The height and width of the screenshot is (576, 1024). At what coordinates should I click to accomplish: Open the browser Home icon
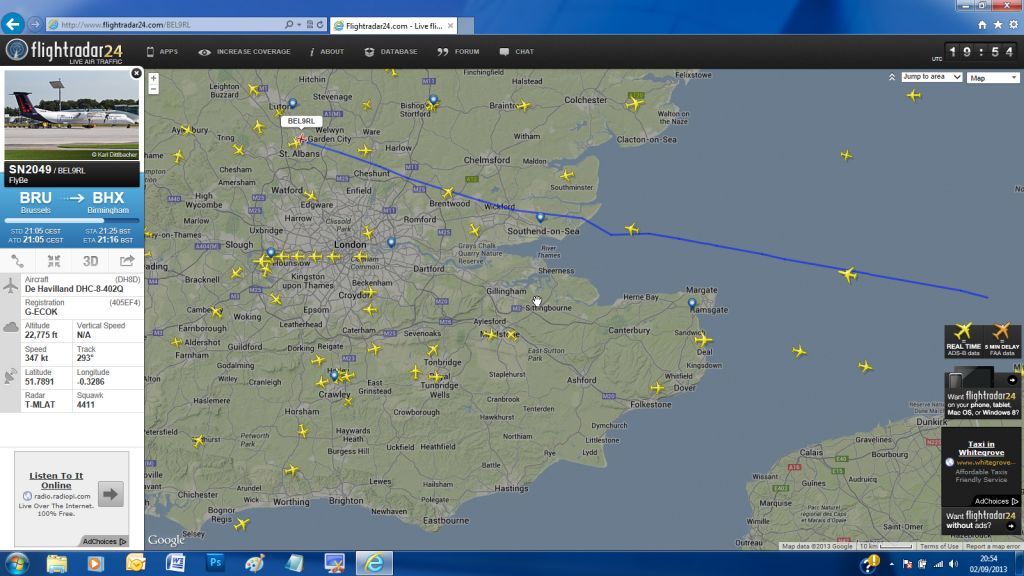point(982,25)
